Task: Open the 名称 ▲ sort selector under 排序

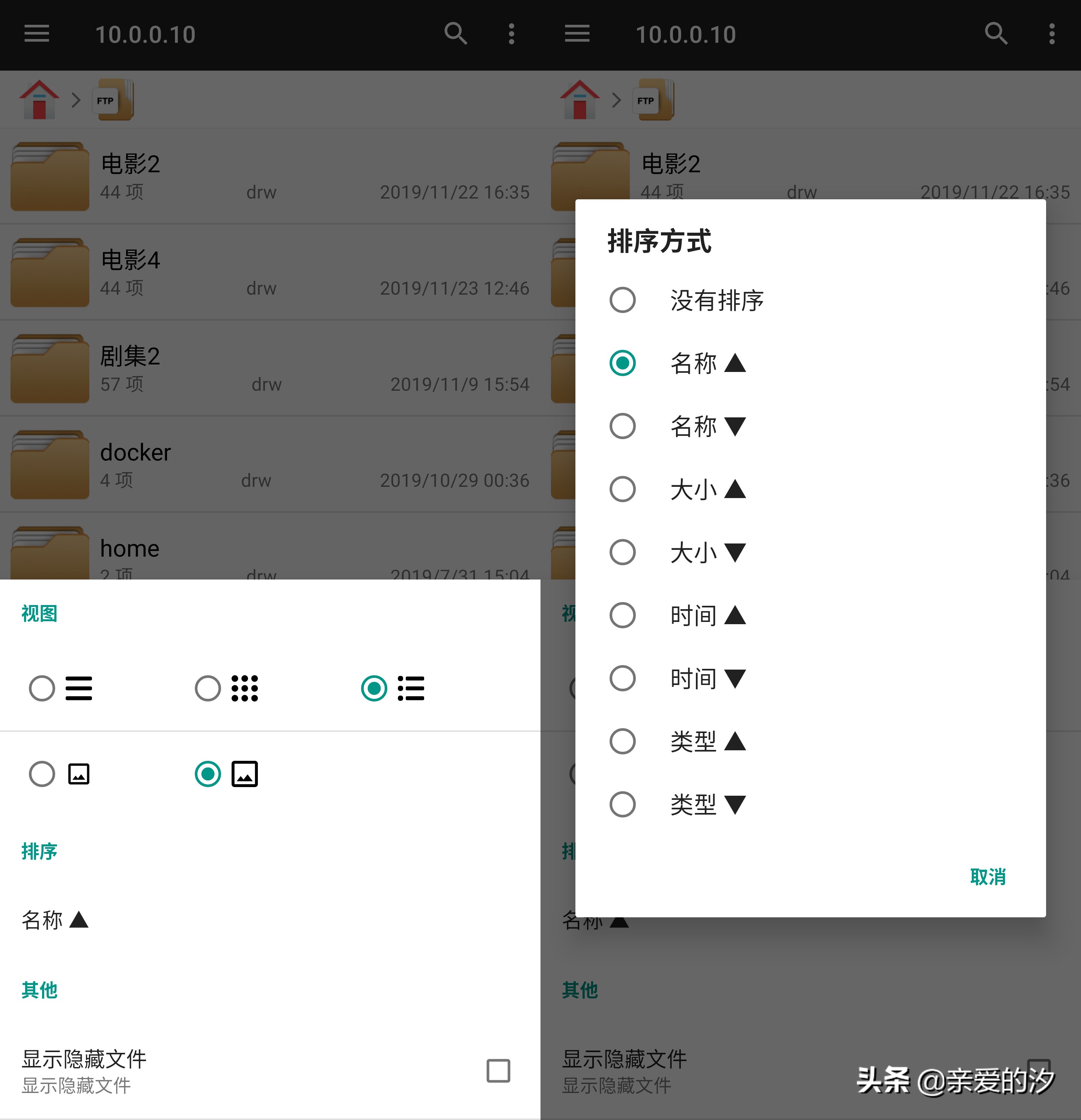Action: tap(56, 919)
